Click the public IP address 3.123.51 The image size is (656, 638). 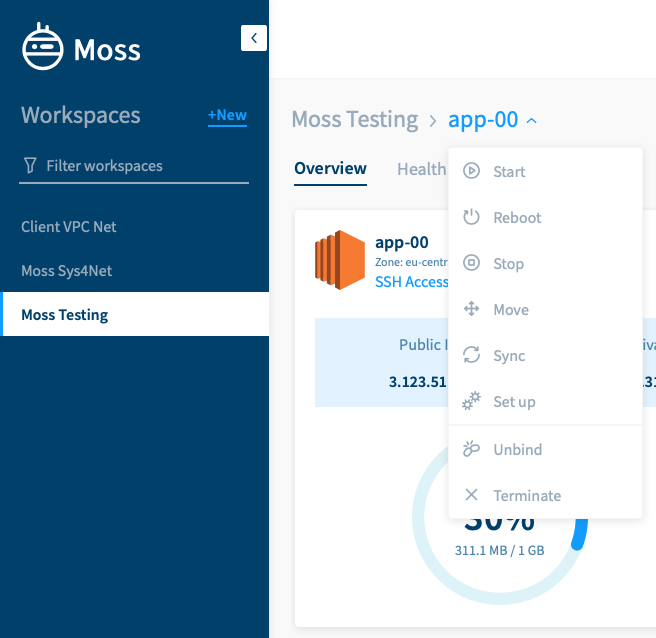tap(418, 382)
